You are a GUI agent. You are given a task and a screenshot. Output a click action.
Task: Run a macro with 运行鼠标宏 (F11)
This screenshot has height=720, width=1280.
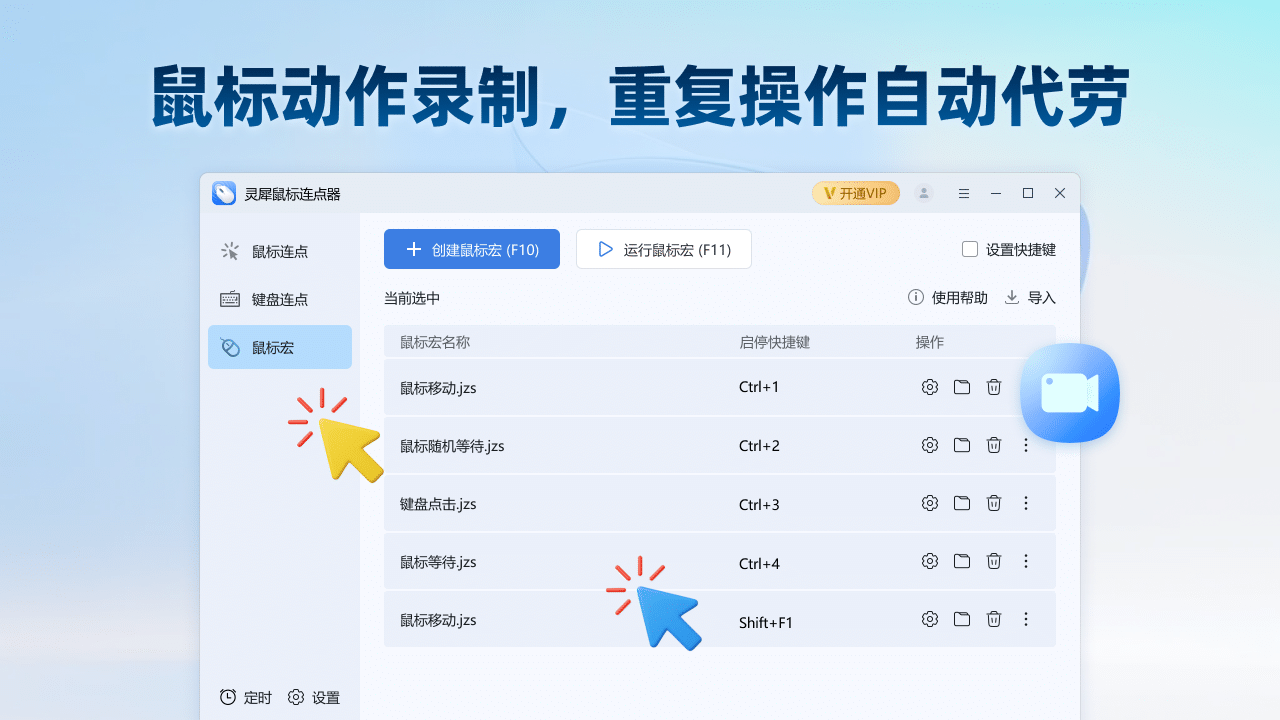663,249
